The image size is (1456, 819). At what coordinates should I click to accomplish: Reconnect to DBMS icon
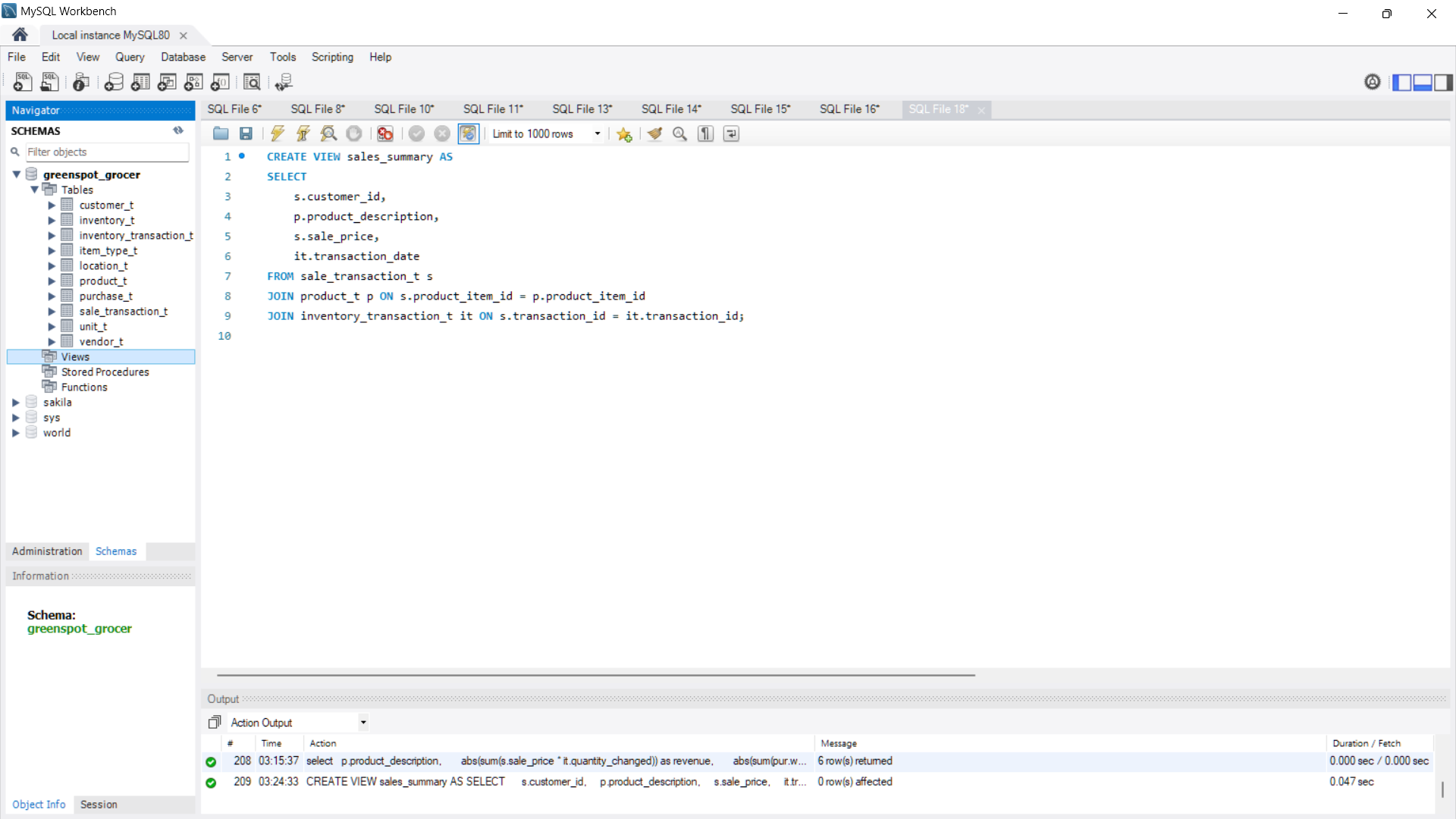(284, 82)
